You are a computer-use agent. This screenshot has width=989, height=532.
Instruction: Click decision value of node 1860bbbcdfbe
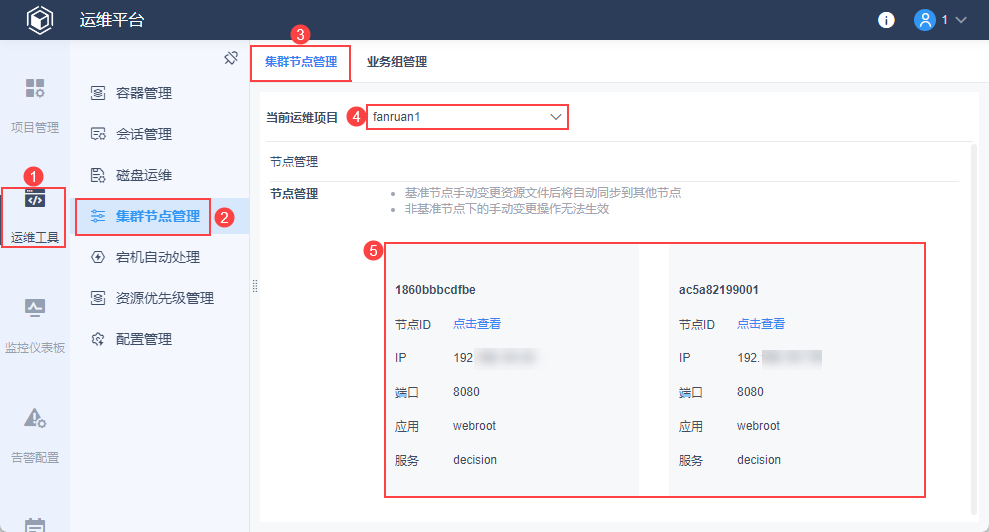pos(475,460)
